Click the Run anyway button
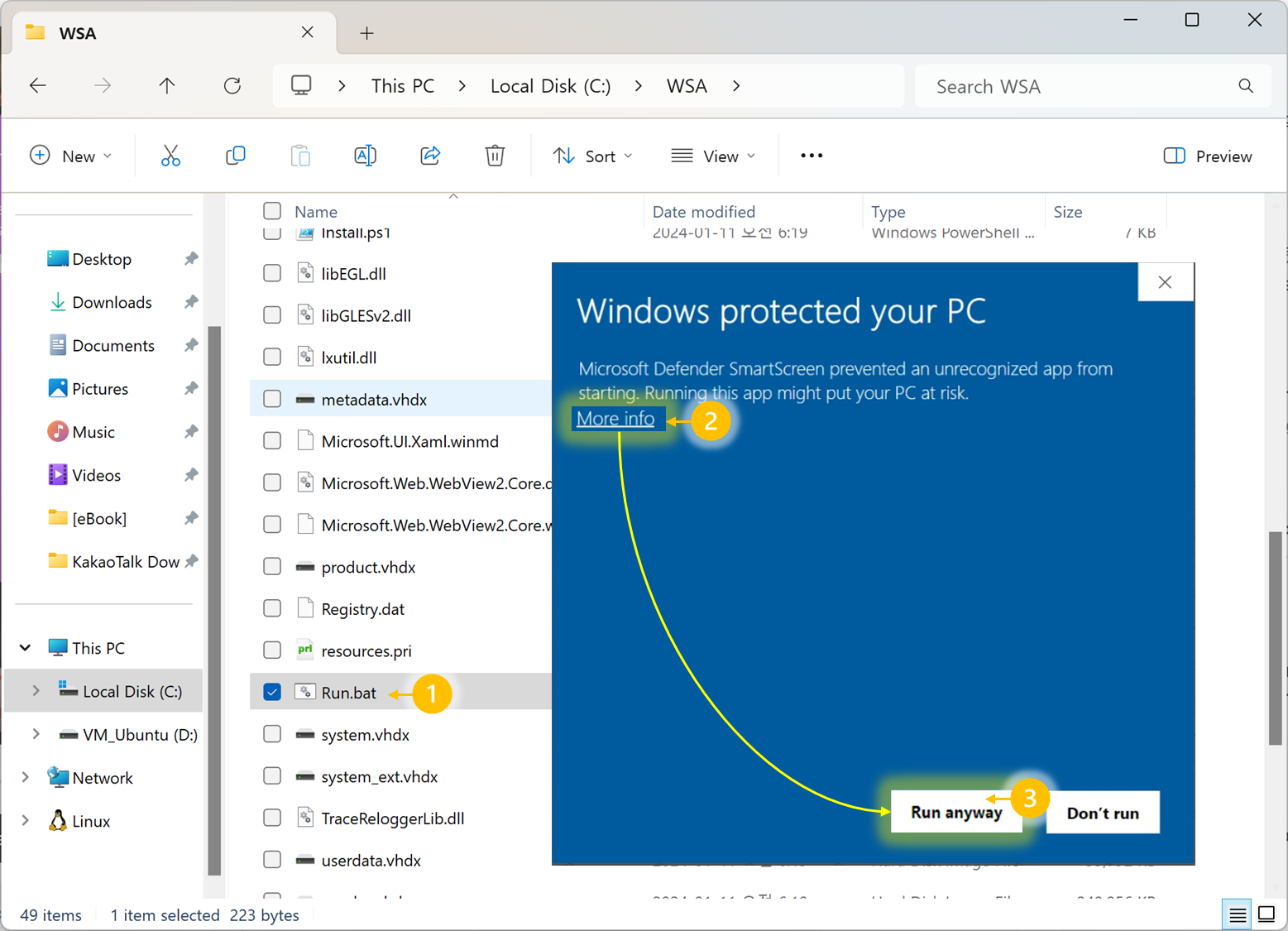Screen dimensions: 1288x931 (956, 813)
